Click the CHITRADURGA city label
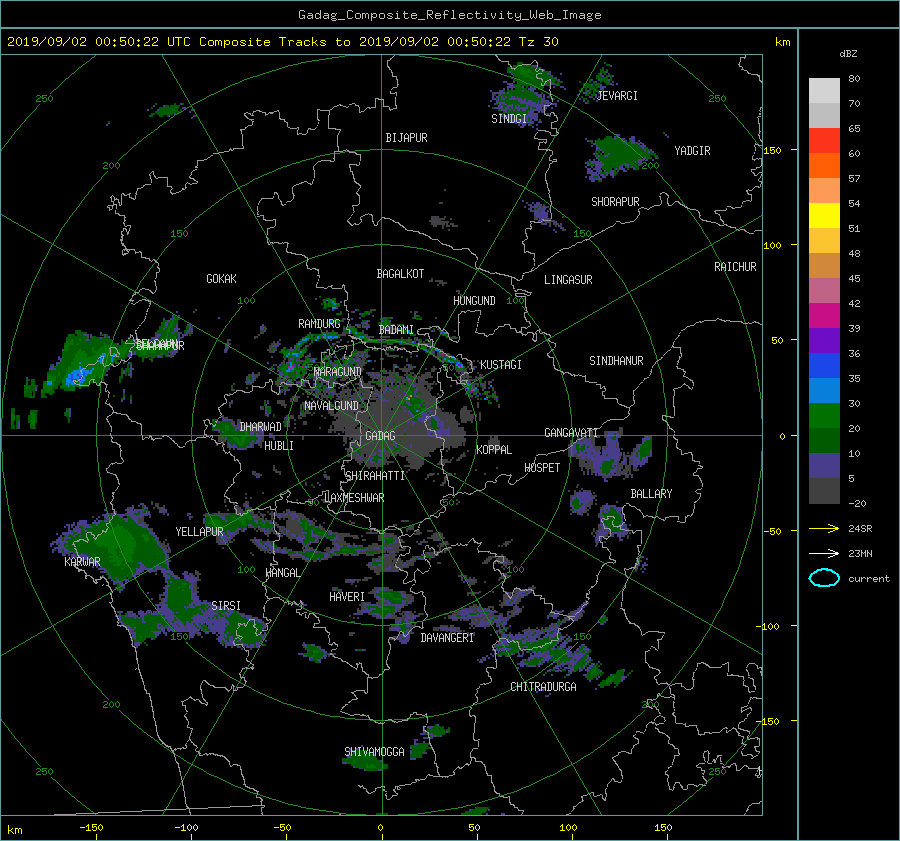This screenshot has width=900, height=841. pos(544,687)
